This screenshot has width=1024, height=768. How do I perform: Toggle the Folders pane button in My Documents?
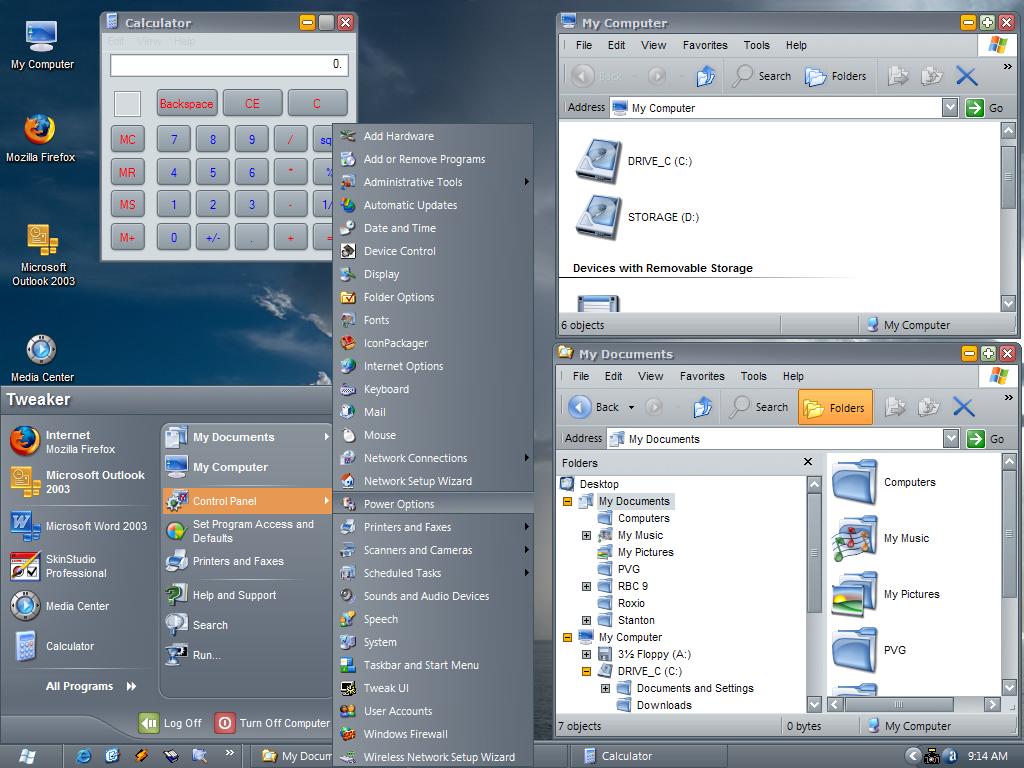pos(835,407)
